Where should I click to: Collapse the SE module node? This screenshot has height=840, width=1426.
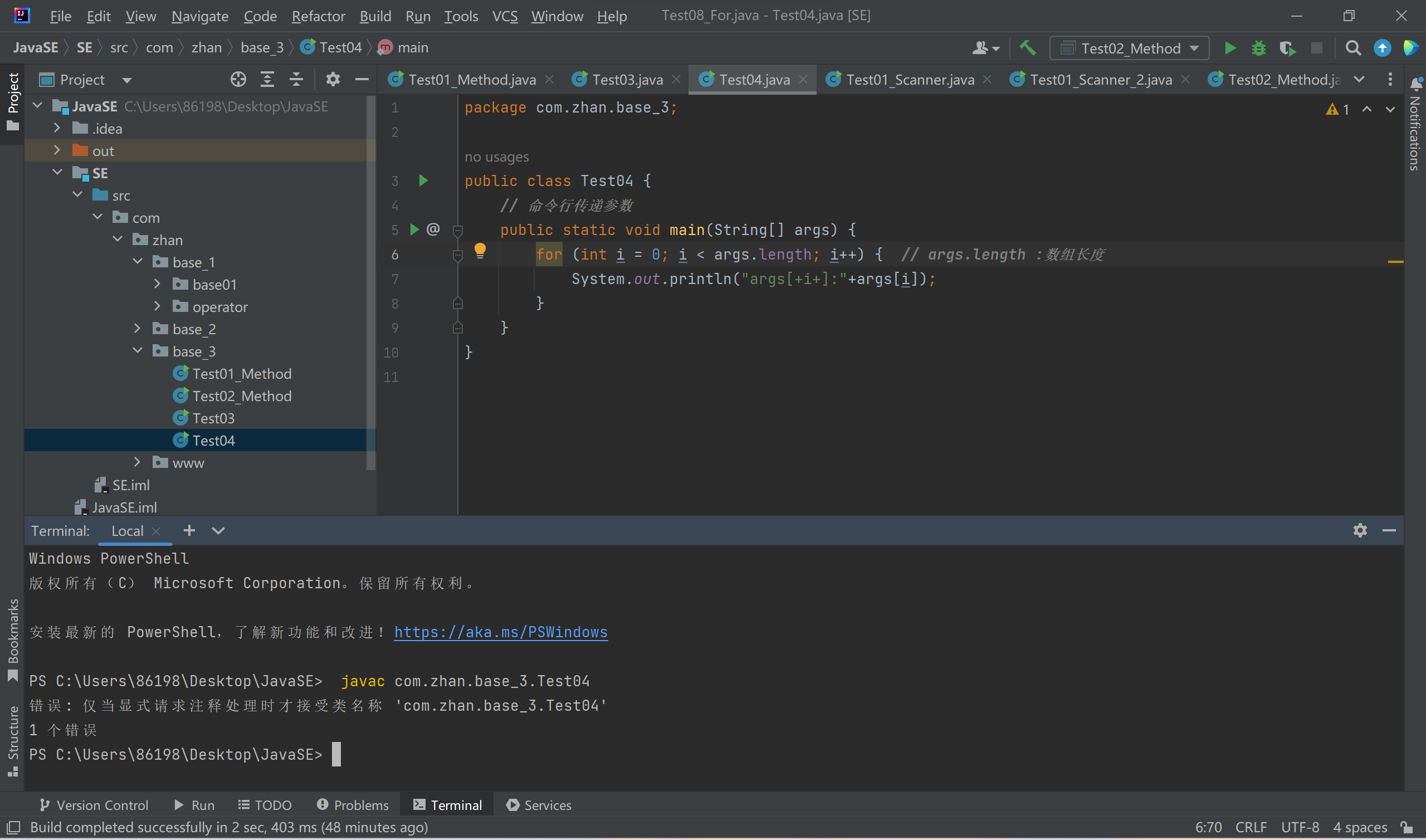[57, 172]
